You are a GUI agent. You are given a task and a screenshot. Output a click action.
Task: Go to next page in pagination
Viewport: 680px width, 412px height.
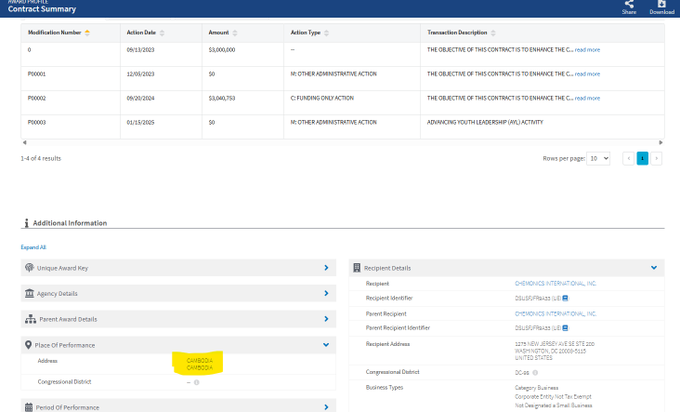tap(658, 158)
